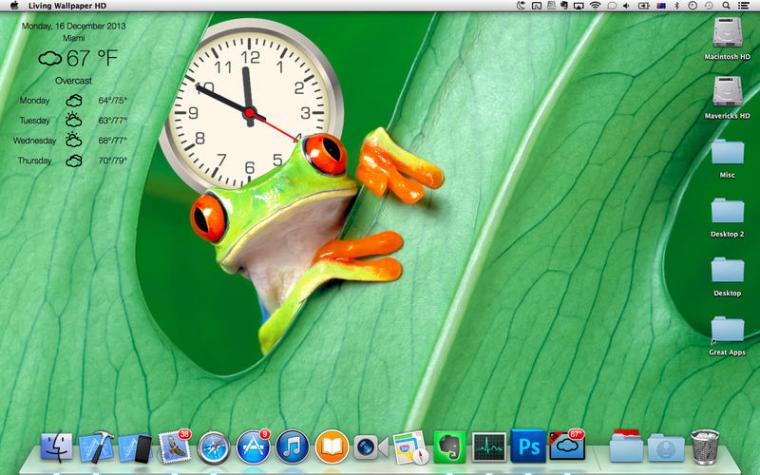This screenshot has height=475, width=760.
Task: Open the Apple menu
Action: pos(14,5)
